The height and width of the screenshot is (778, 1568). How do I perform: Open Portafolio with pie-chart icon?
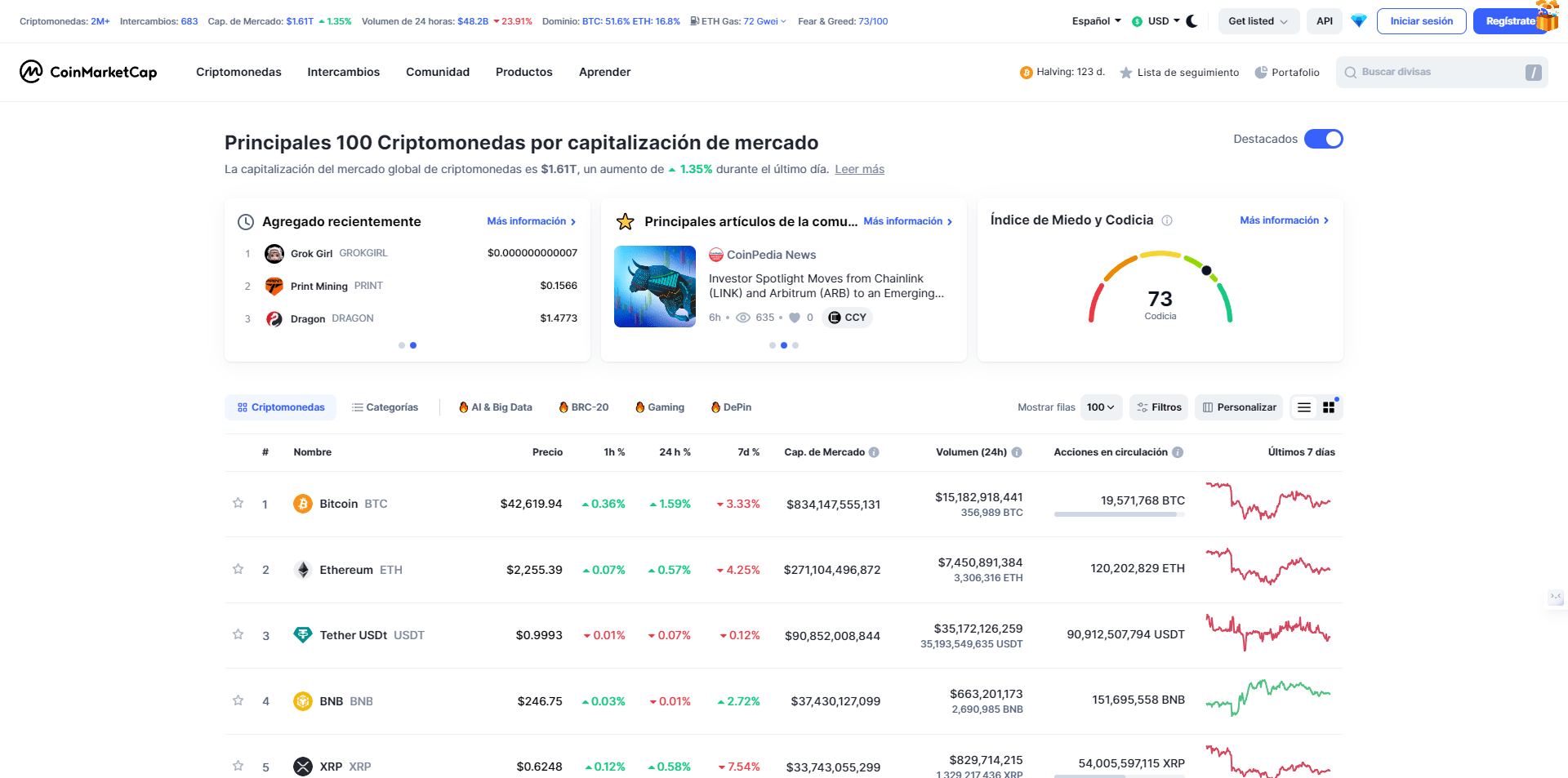point(1287,72)
